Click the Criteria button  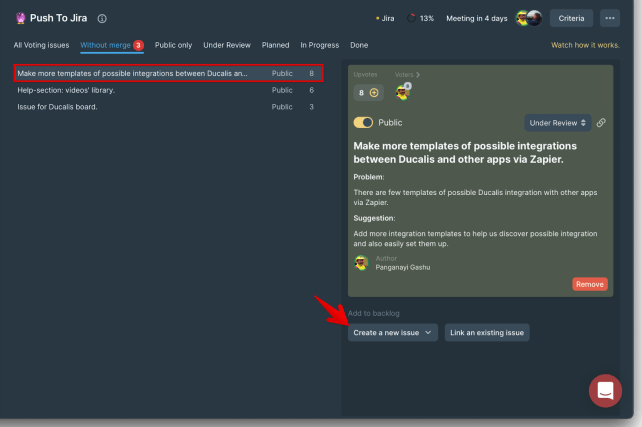pyautogui.click(x=571, y=18)
